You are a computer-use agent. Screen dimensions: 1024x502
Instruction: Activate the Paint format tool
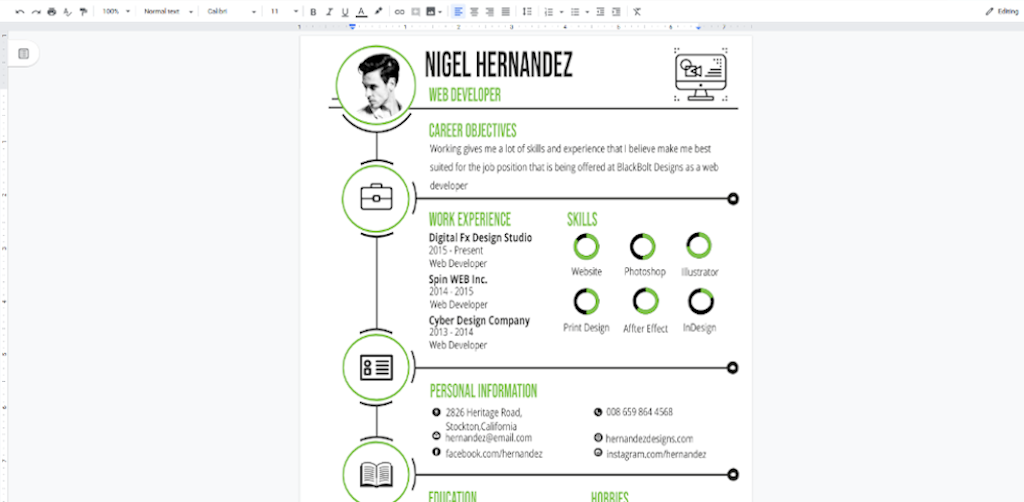(83, 12)
